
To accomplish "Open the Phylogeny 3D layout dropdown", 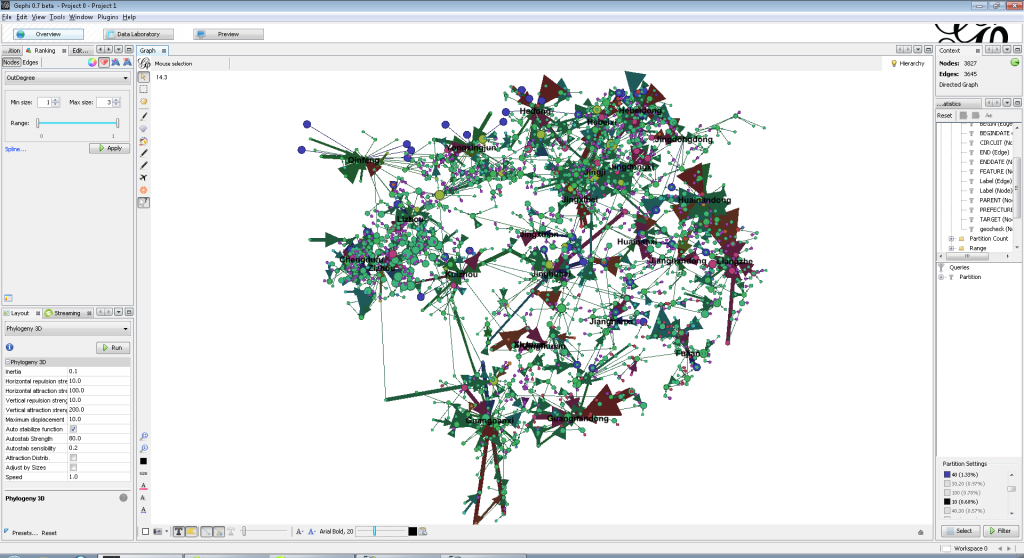I will (67, 329).
